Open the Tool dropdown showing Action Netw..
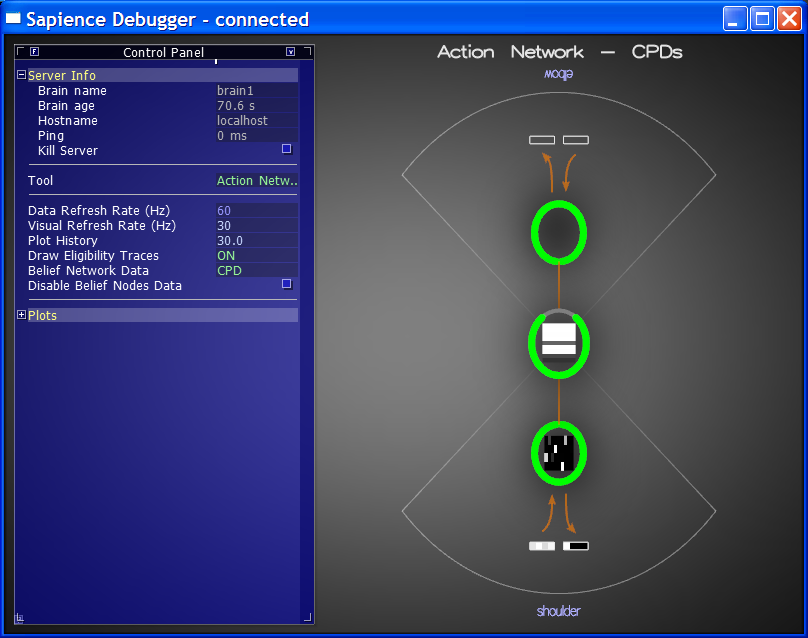The image size is (808, 638). pyautogui.click(x=257, y=181)
